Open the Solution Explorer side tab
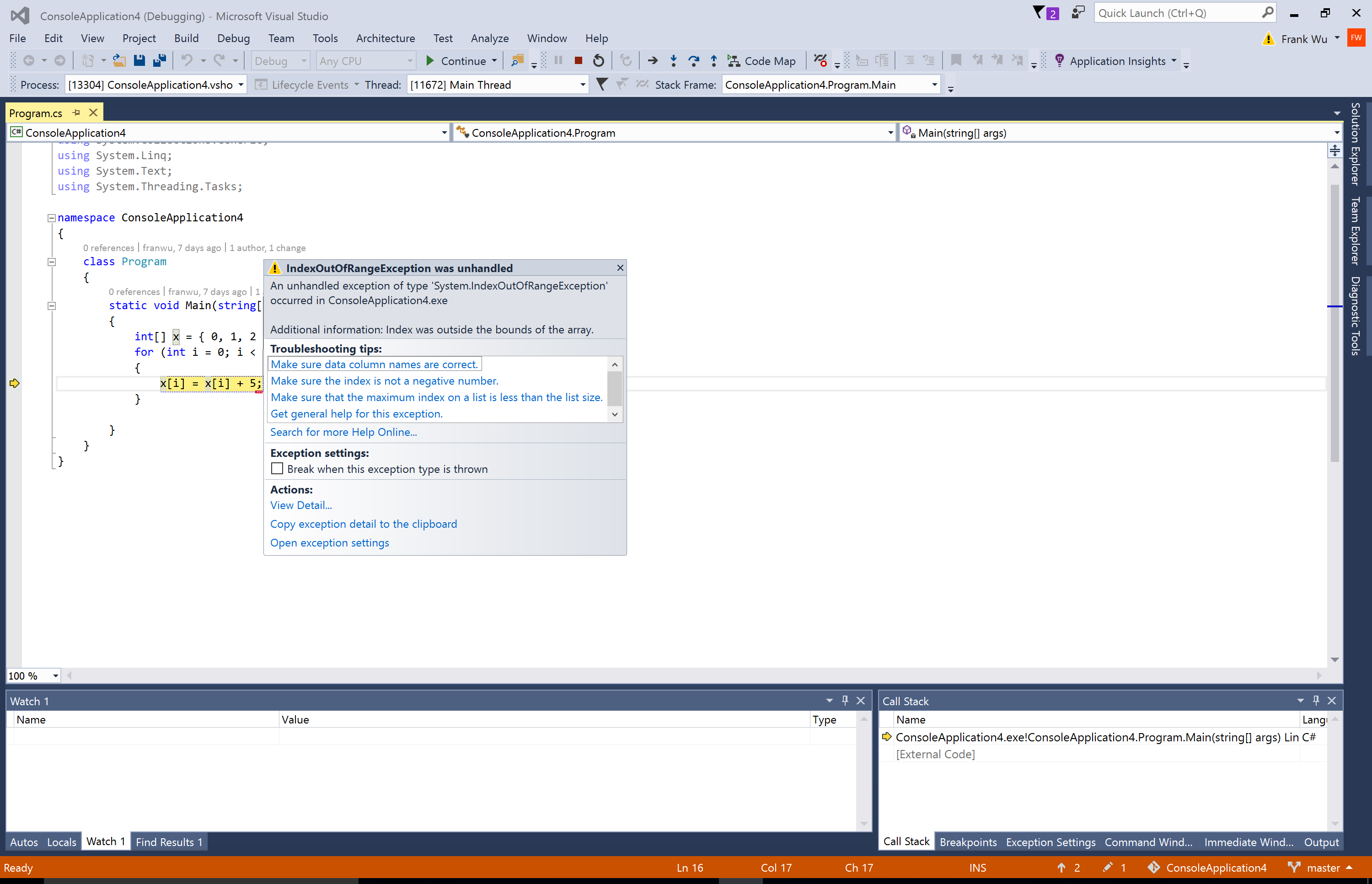1372x884 pixels. 1356,144
